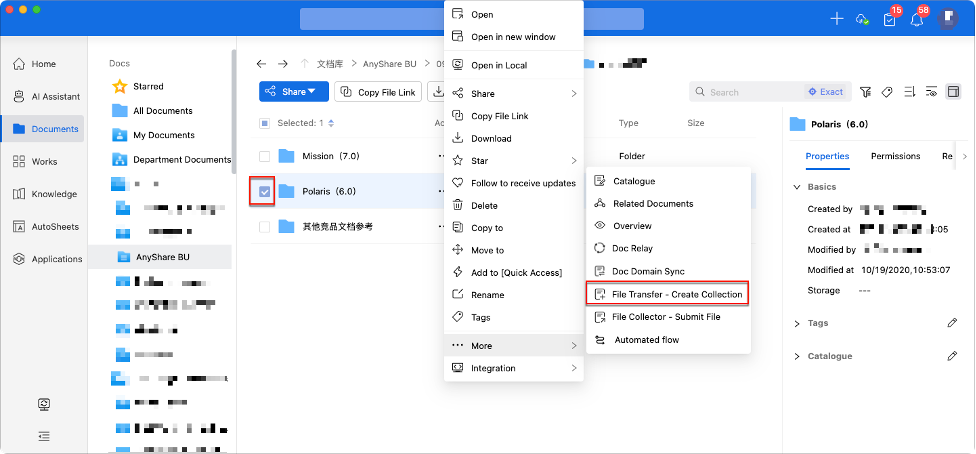Viewport: 976px width, 454px height.
Task: Click the Copy File Link button
Action: [x=378, y=92]
